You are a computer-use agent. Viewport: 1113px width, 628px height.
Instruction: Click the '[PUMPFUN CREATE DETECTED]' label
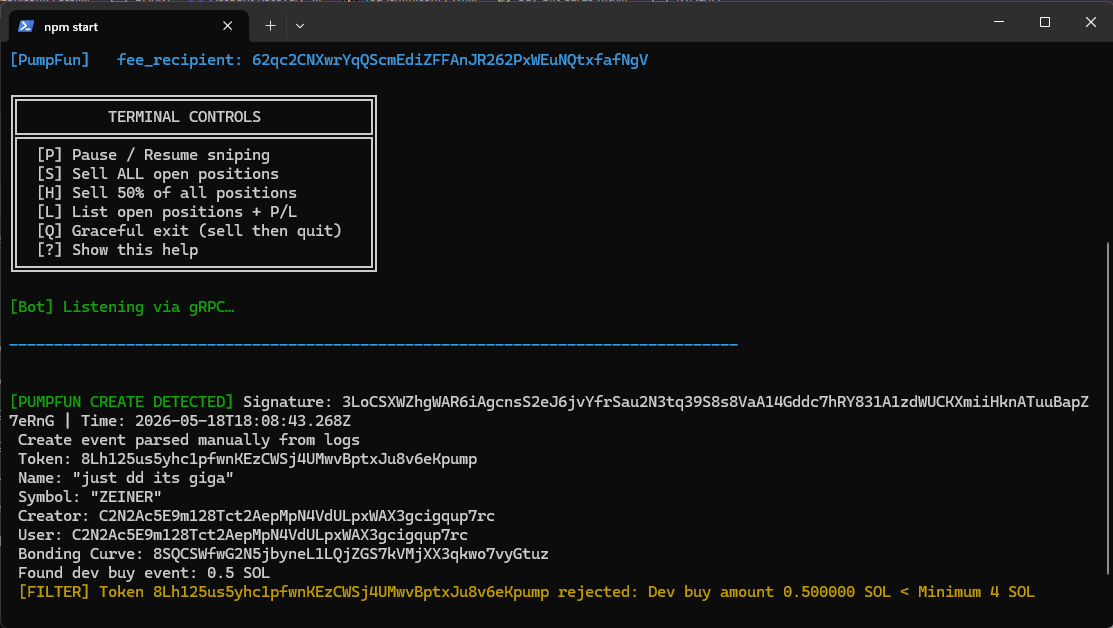click(x=121, y=402)
